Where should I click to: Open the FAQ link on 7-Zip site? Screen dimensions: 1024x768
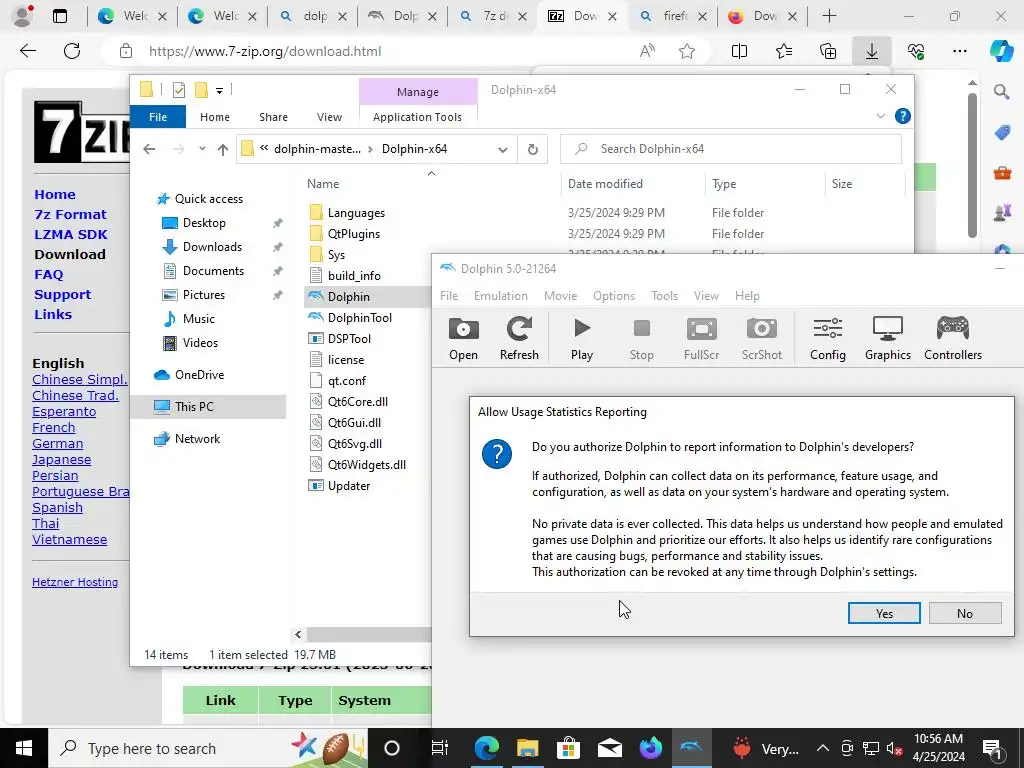(x=48, y=274)
